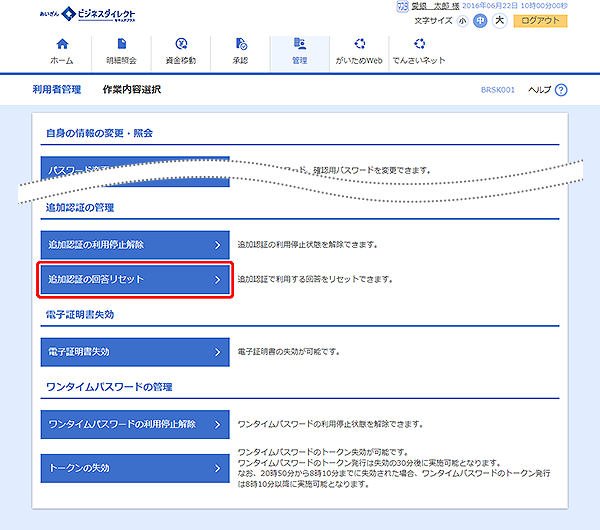Click the user icon beside the name
The width and height of the screenshot is (600, 530).
click(402, 7)
